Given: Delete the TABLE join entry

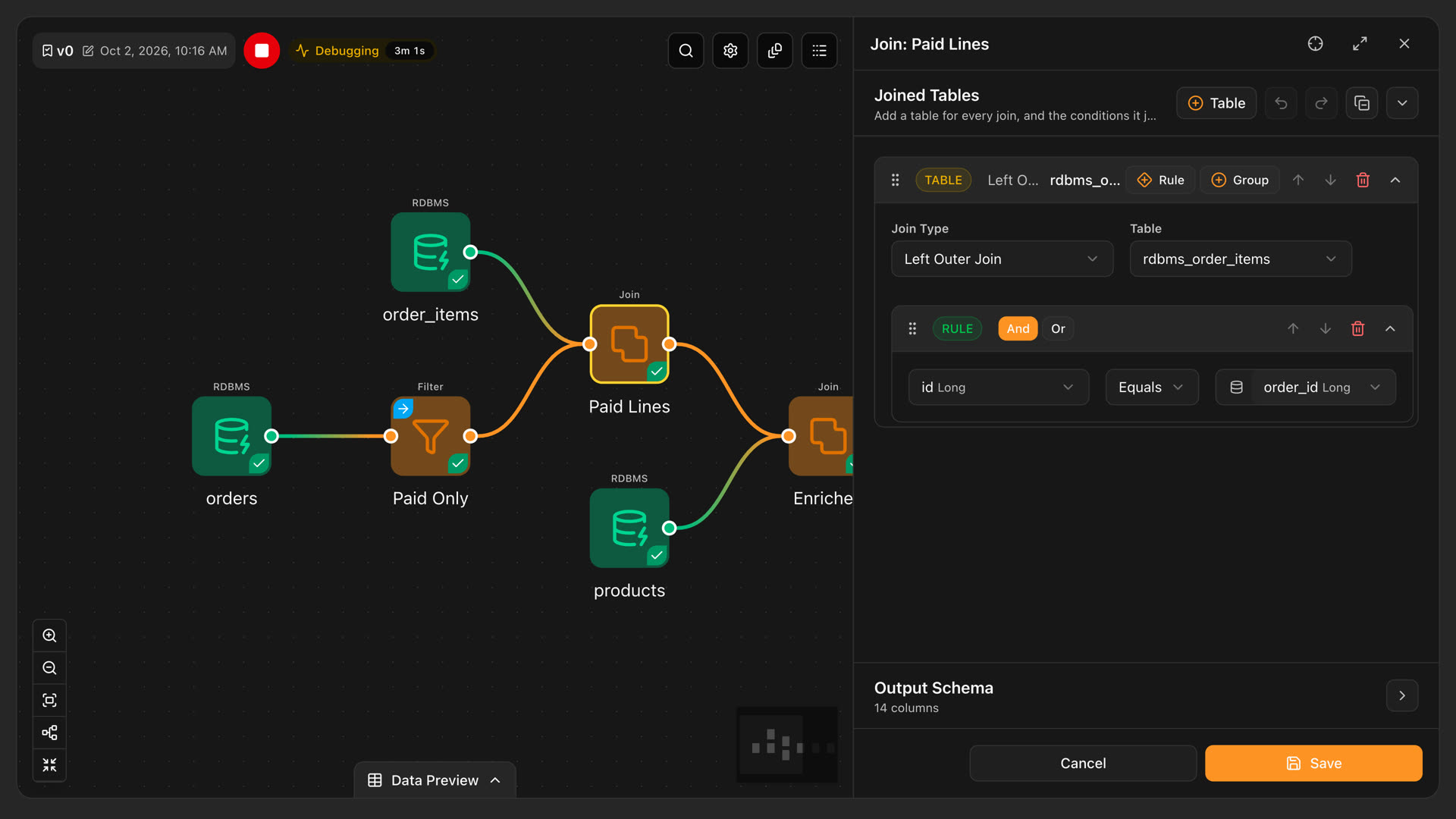Looking at the screenshot, I should click(1363, 180).
